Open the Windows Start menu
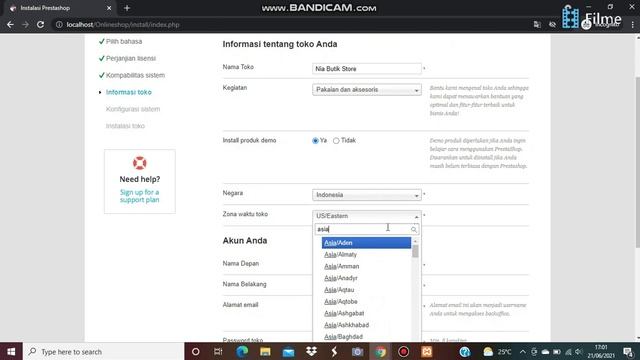Screen dimensions: 640x360 coord(11,351)
